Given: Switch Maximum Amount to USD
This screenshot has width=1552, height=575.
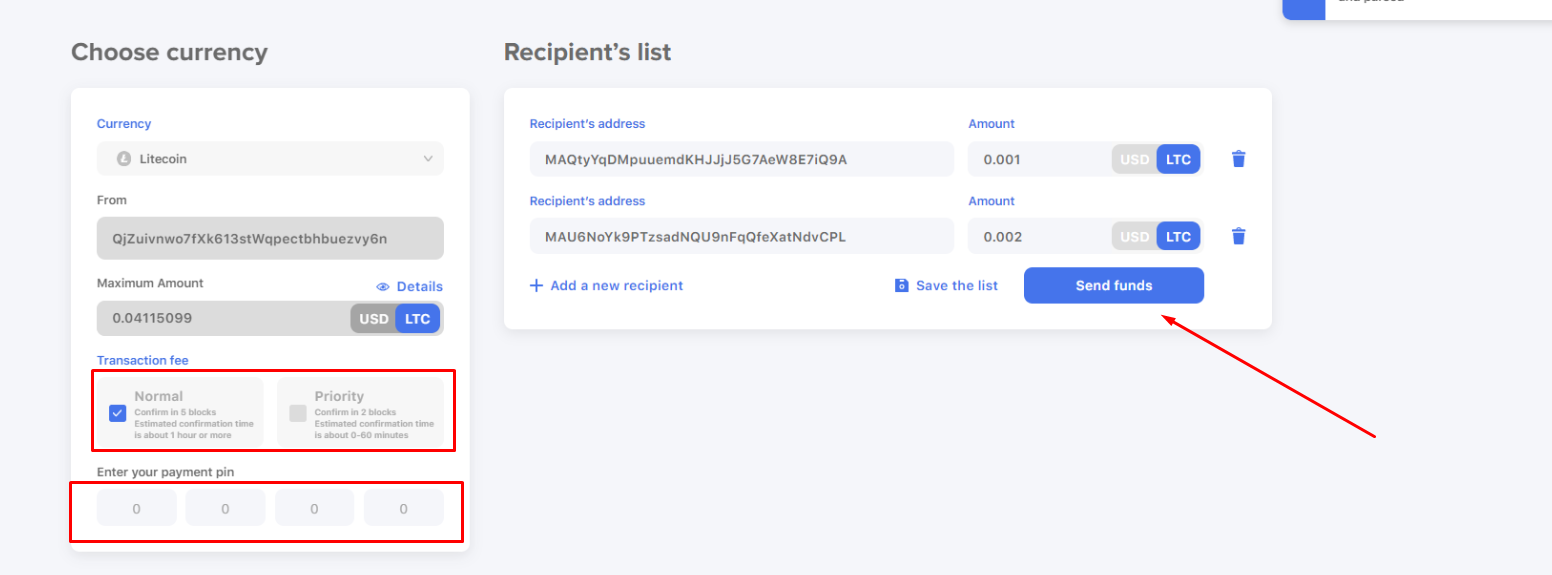Looking at the screenshot, I should pyautogui.click(x=373, y=319).
